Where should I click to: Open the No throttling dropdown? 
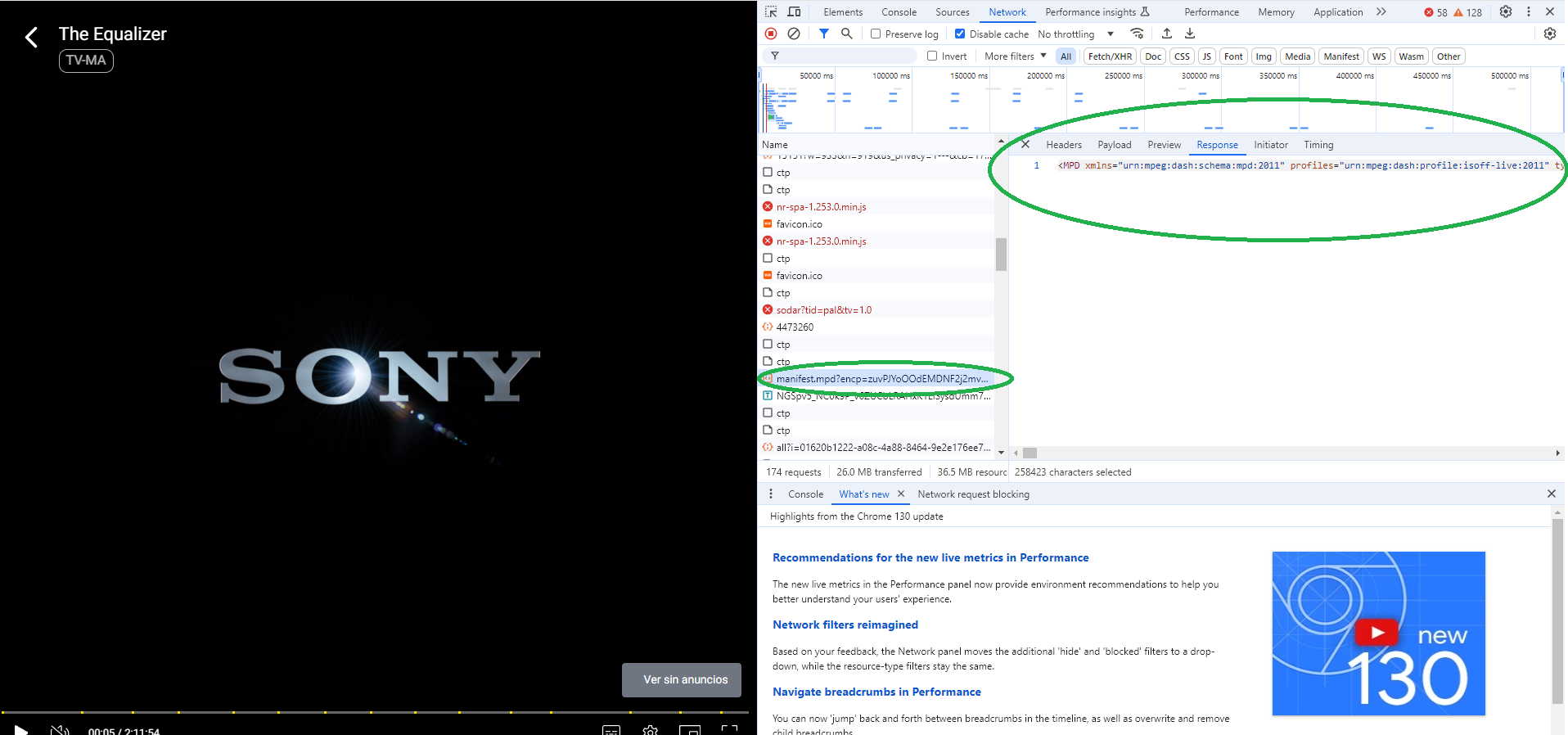coord(1075,34)
